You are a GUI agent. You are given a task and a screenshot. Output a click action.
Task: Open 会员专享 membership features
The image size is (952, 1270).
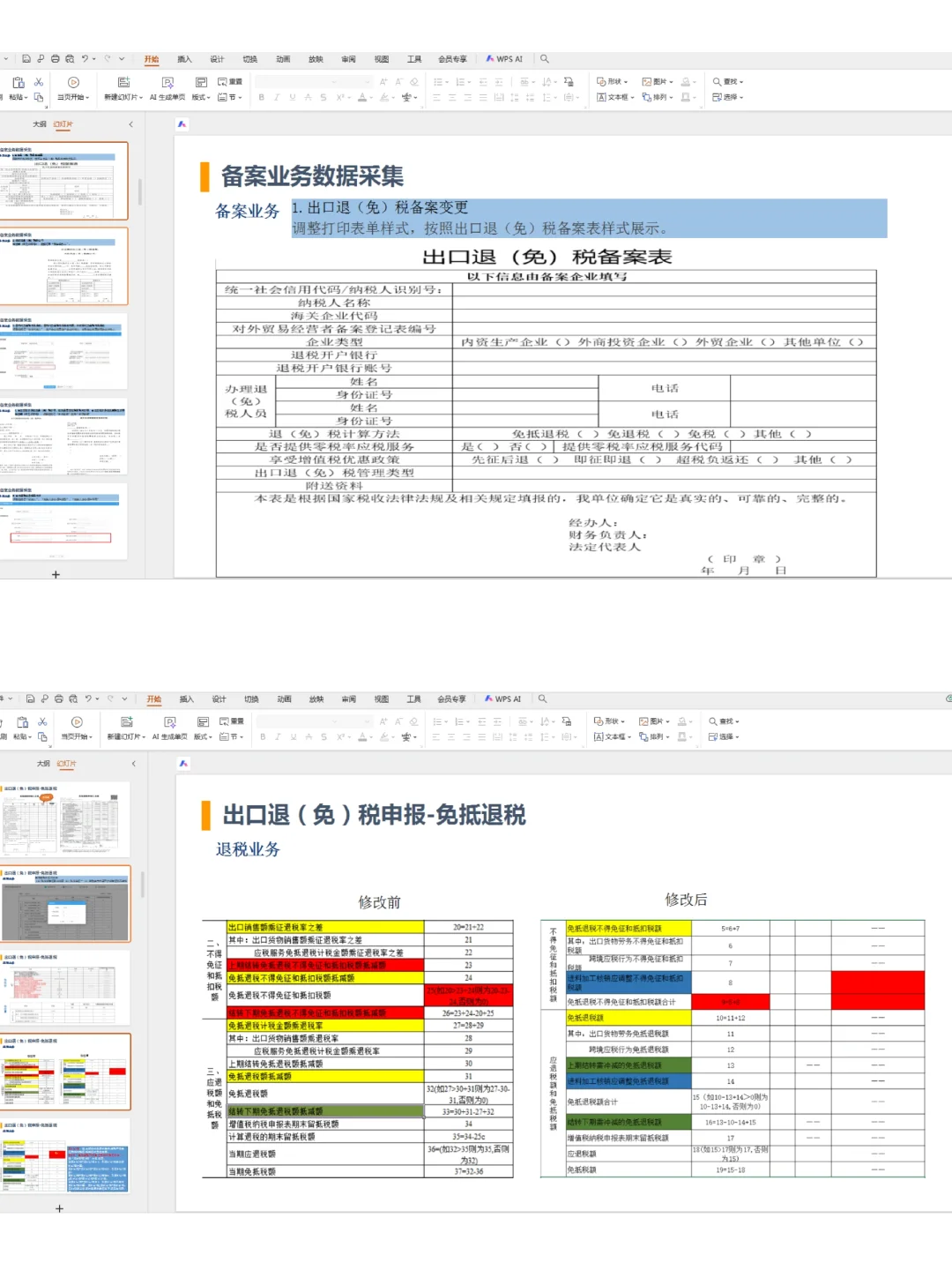[x=452, y=58]
